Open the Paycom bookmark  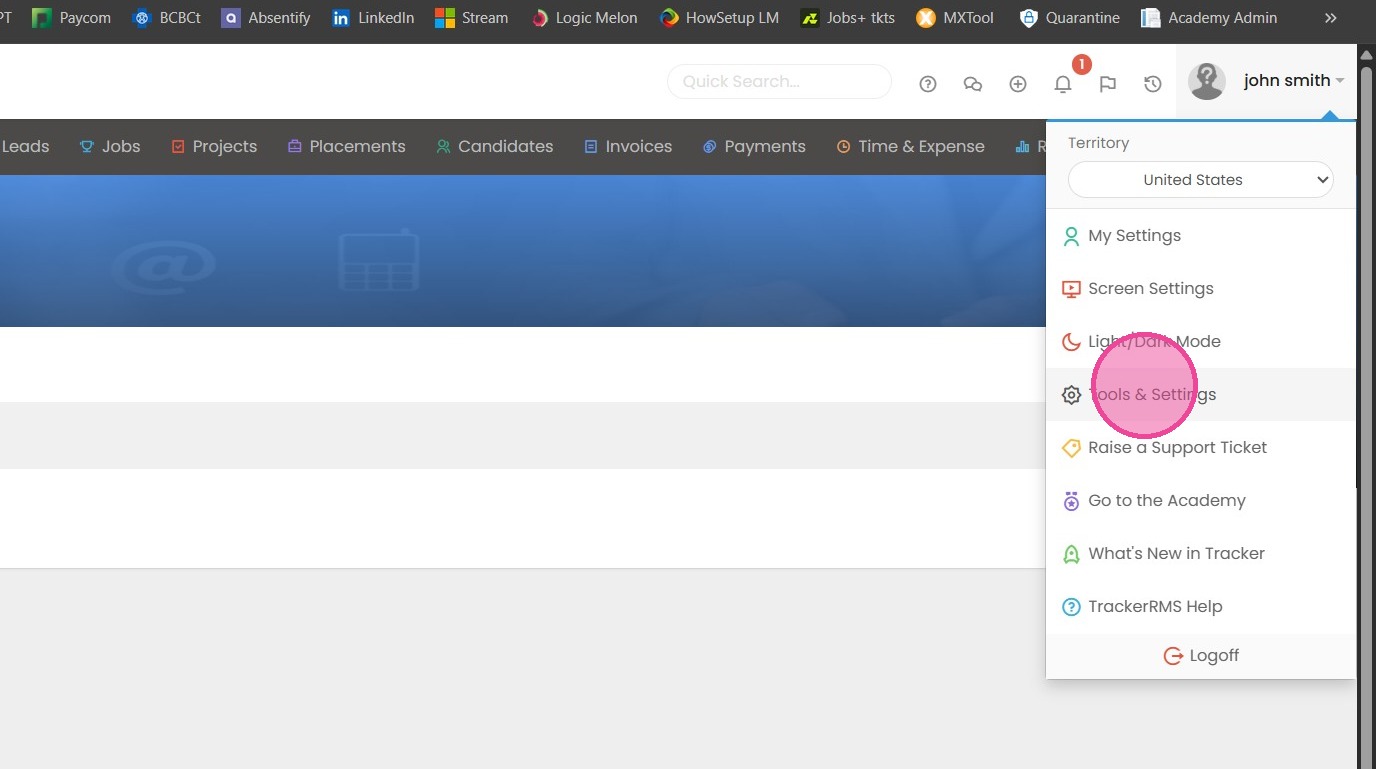(x=71, y=17)
